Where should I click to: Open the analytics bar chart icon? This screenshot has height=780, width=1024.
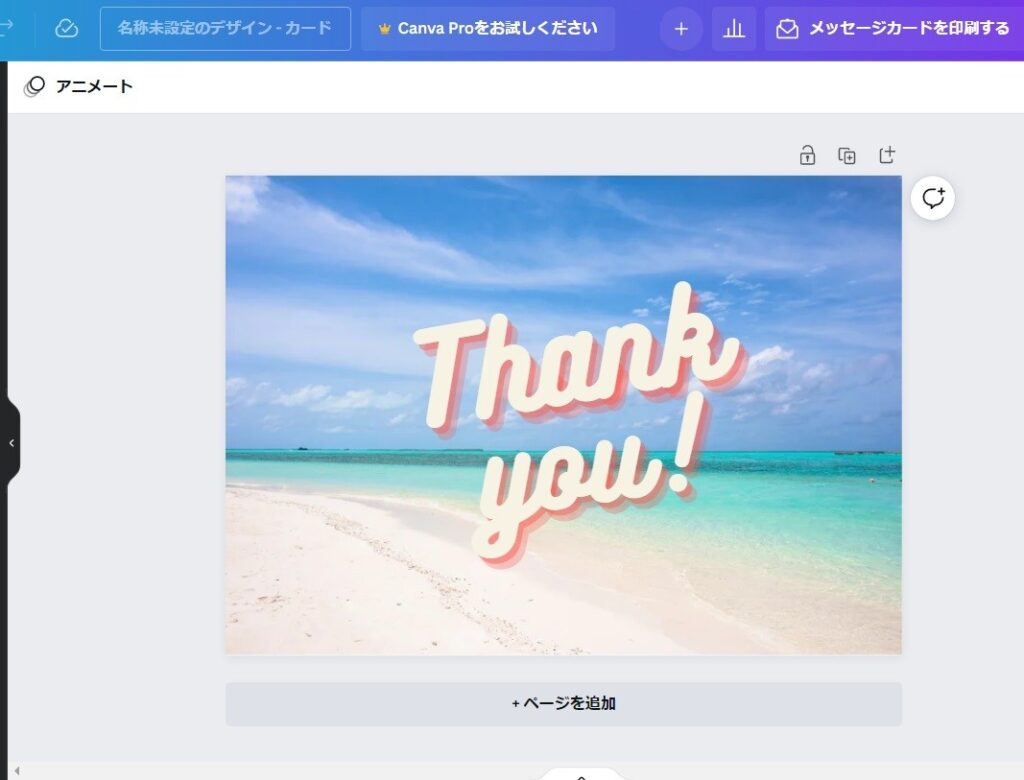[x=734, y=29]
